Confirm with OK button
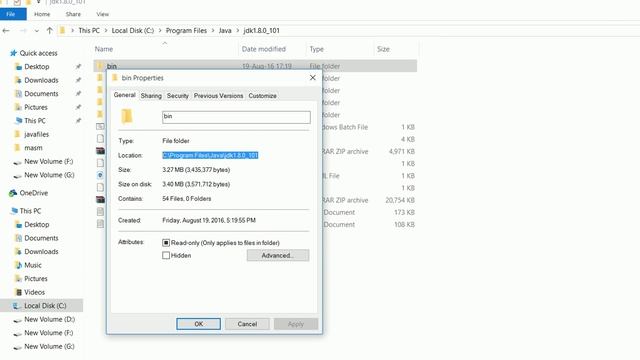 [x=198, y=324]
